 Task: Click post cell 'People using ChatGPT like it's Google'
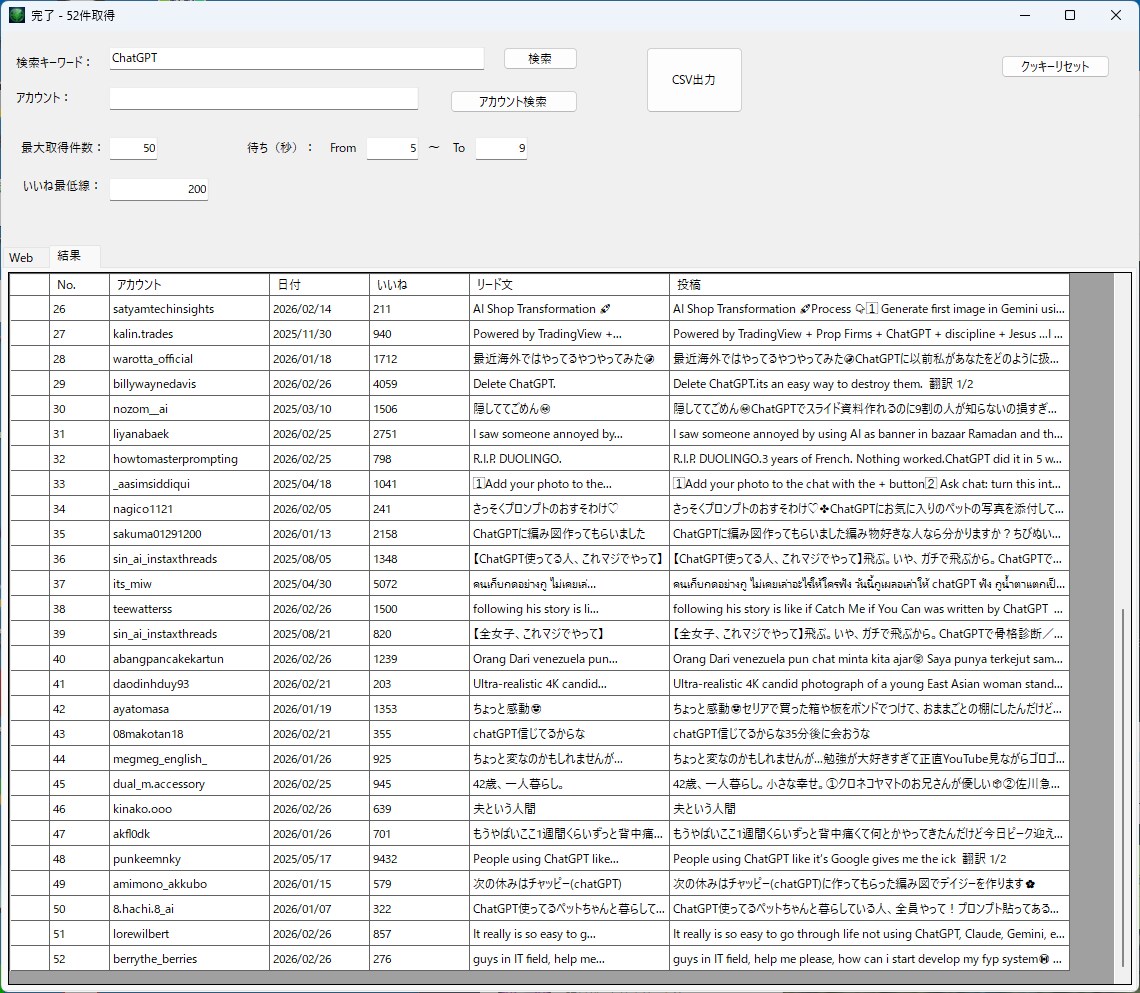coord(870,859)
